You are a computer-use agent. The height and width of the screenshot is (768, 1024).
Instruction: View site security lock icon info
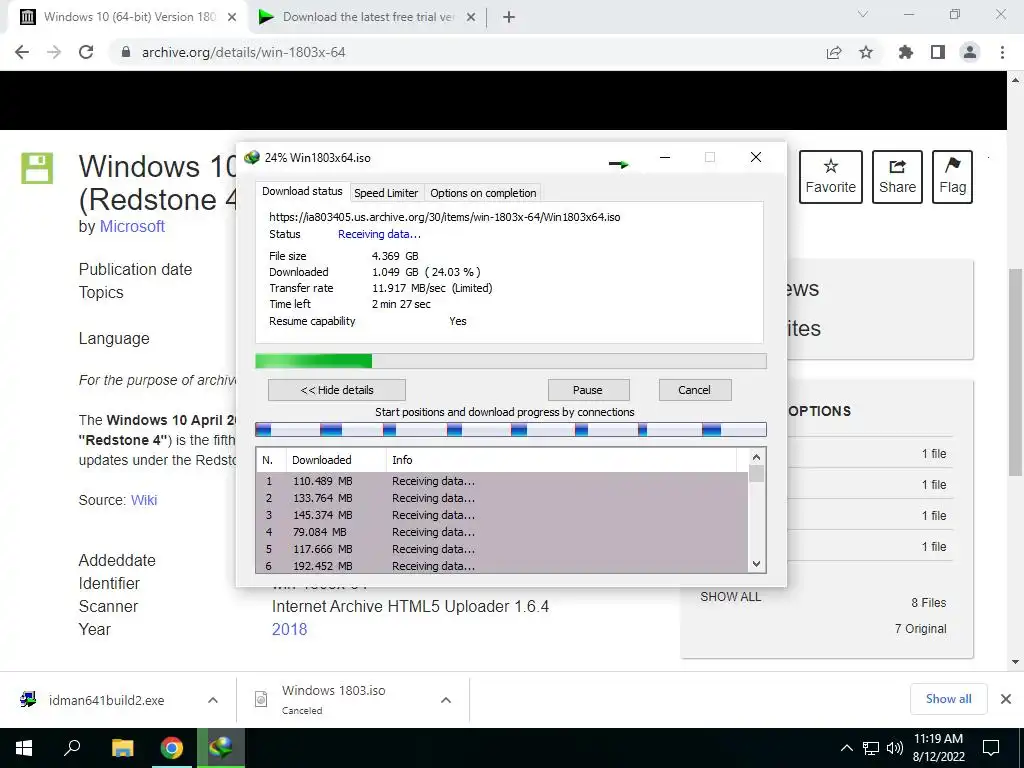[x=126, y=52]
